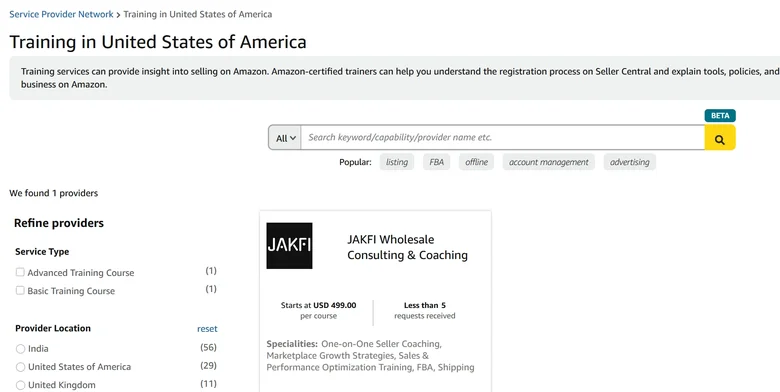Click the We found 1 providers text

tap(54, 193)
